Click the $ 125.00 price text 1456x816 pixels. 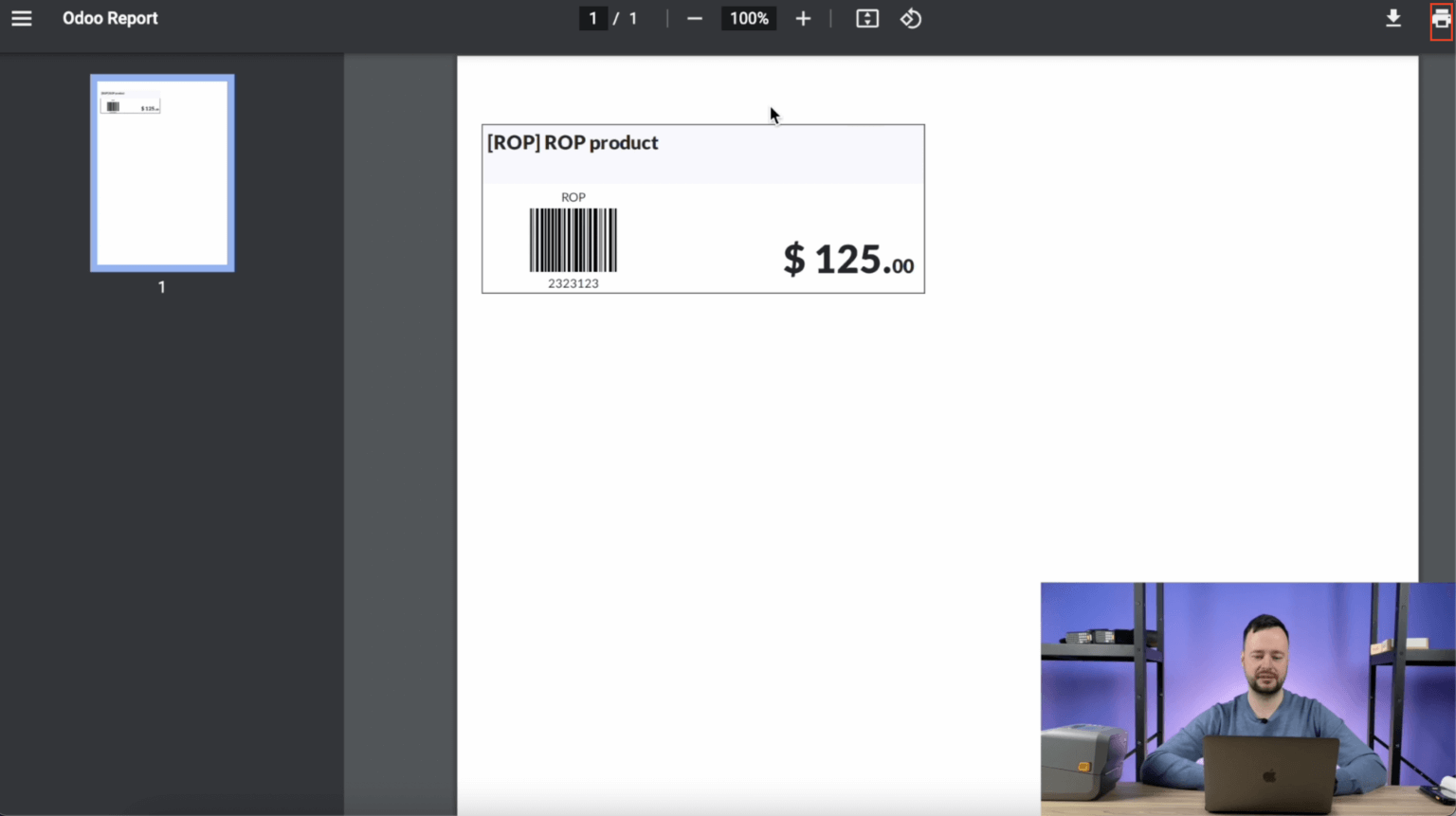tap(847, 259)
